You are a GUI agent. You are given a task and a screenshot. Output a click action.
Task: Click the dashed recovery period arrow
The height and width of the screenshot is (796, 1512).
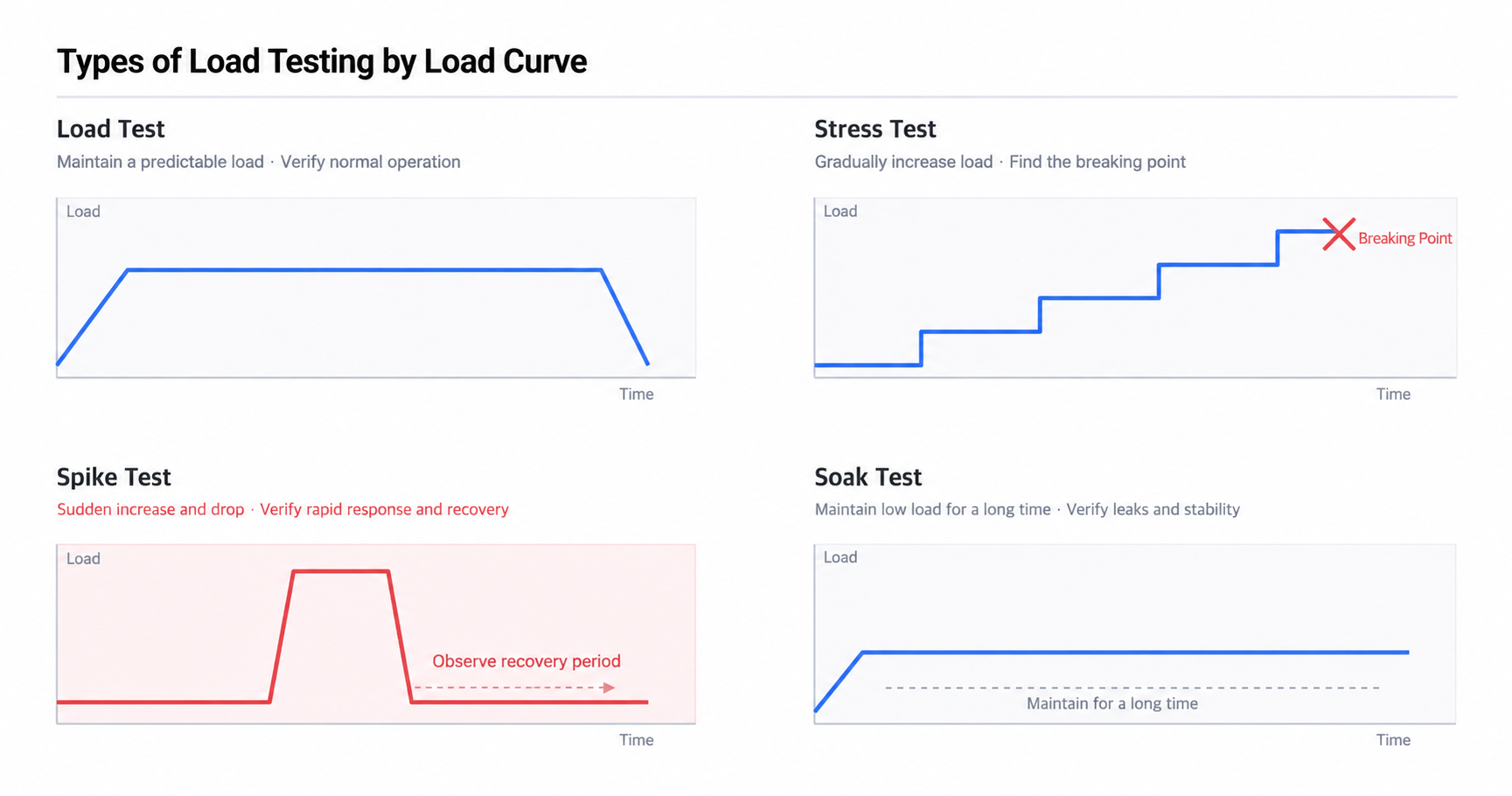[x=514, y=688]
